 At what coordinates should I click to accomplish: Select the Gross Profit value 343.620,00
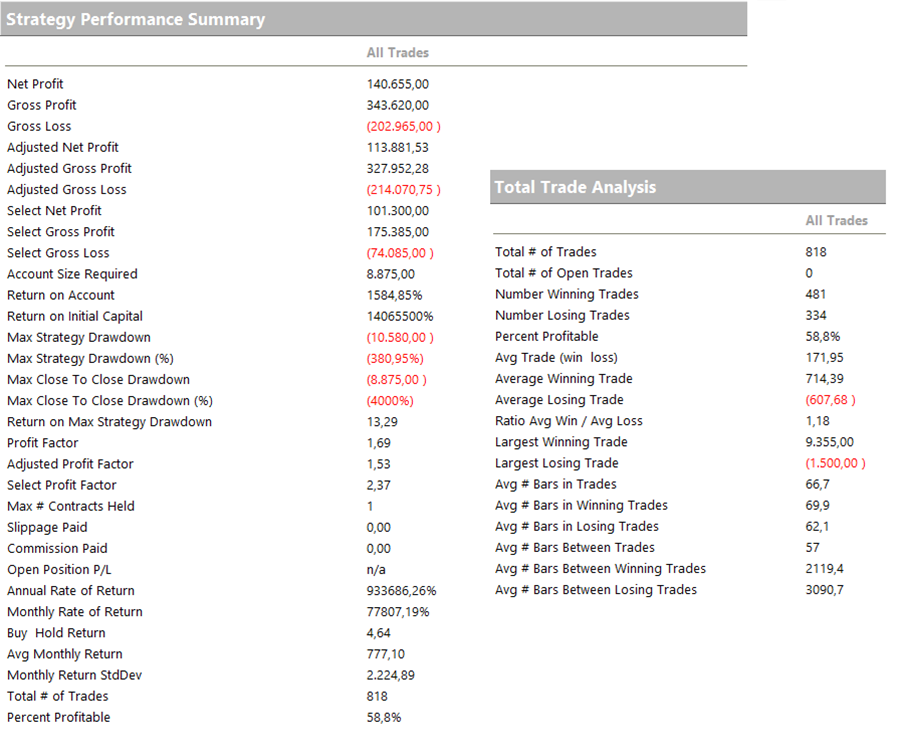397,105
